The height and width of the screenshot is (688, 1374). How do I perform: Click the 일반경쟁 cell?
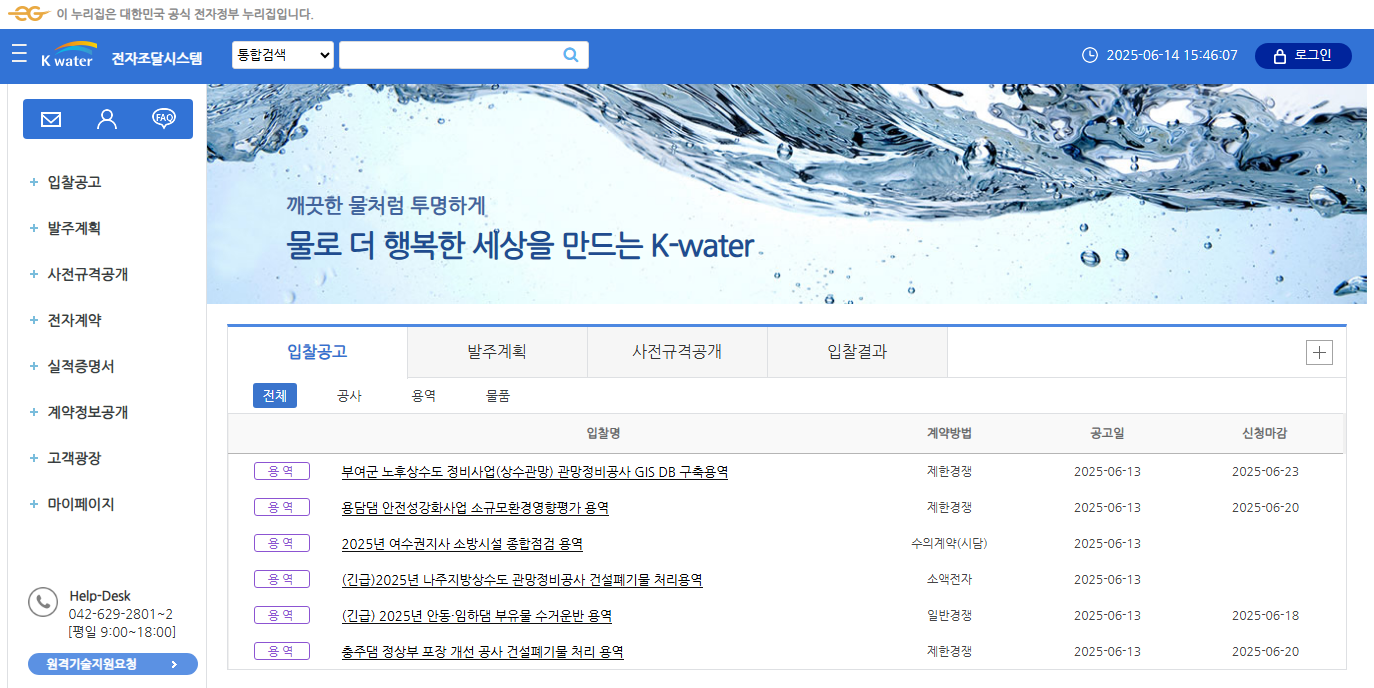click(949, 615)
